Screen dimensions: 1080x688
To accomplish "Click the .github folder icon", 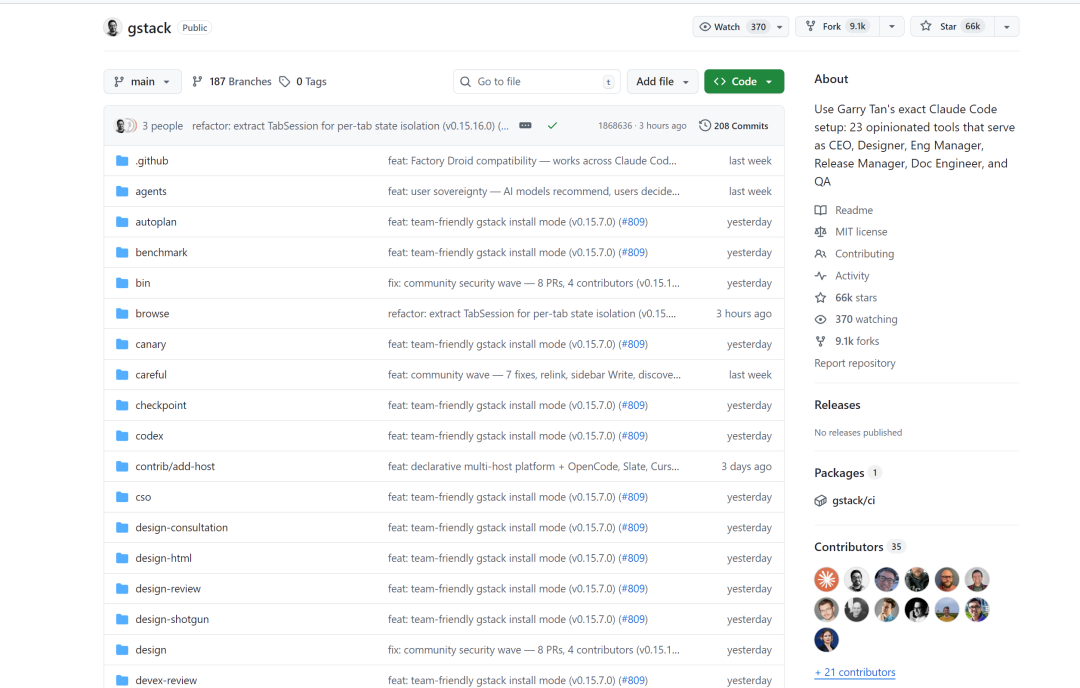I will [122, 161].
